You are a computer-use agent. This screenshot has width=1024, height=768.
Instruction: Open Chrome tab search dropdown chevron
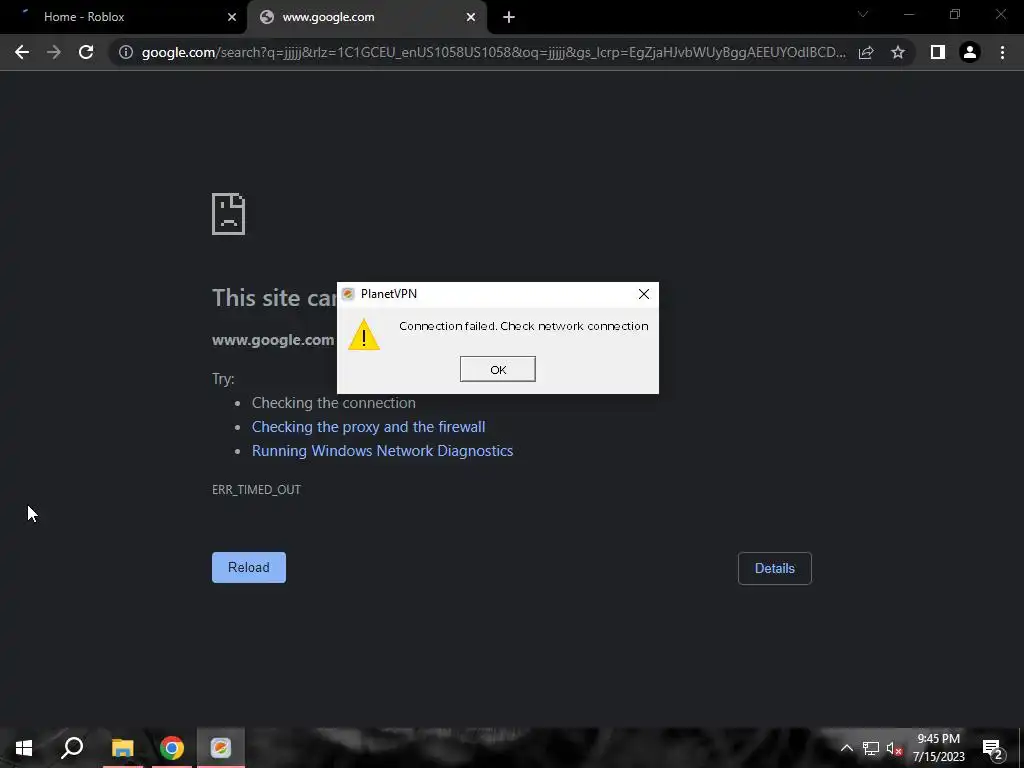(x=863, y=14)
